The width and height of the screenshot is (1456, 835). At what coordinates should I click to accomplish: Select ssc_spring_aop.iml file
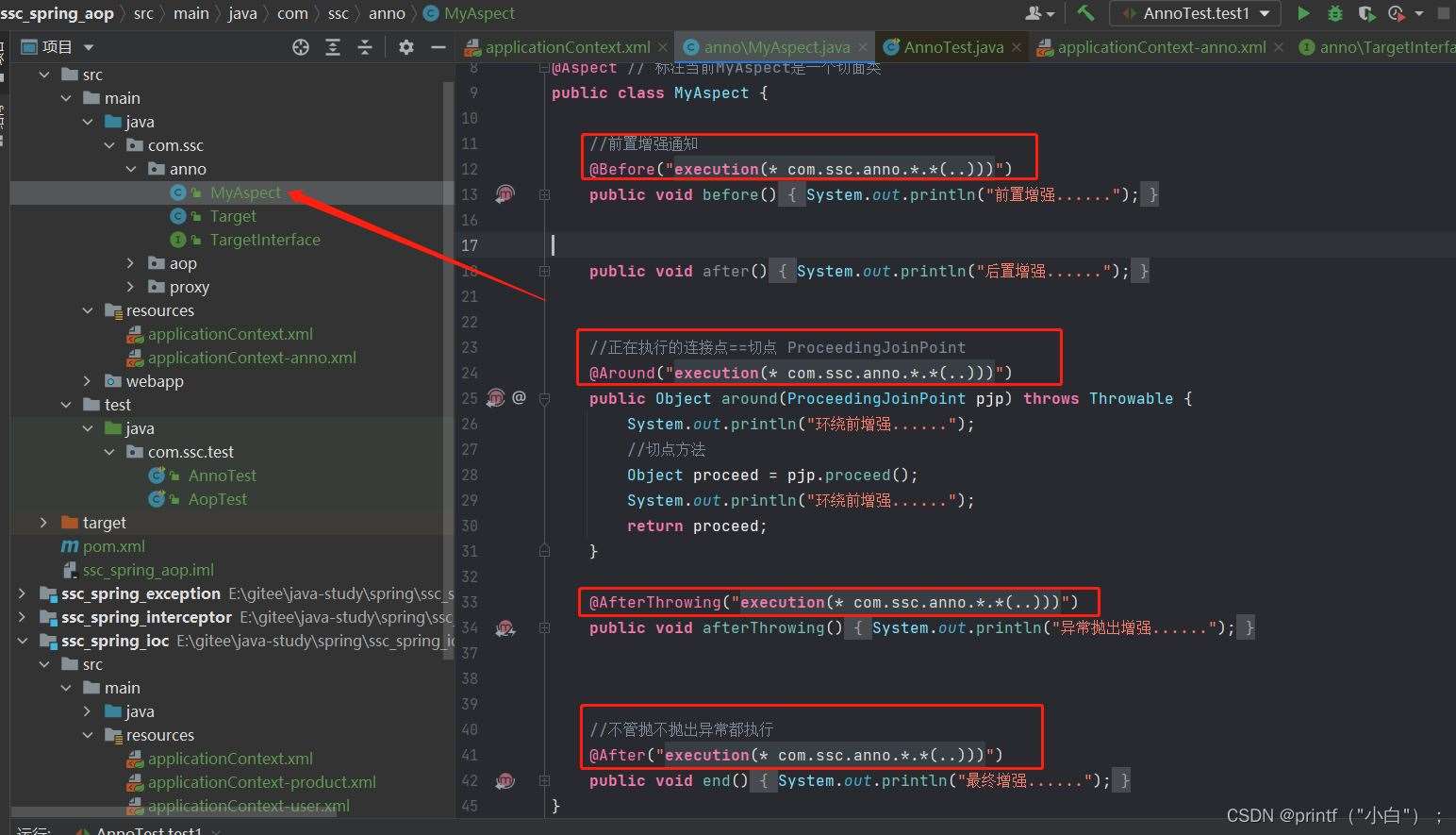[x=148, y=570]
